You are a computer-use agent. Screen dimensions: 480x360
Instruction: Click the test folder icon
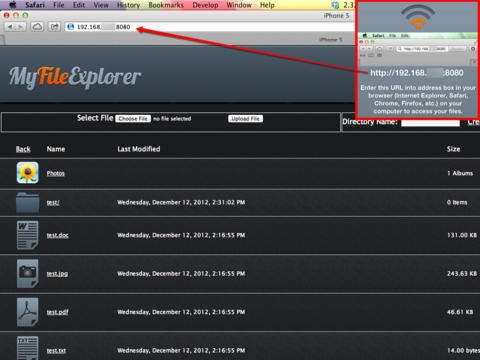tap(27, 202)
